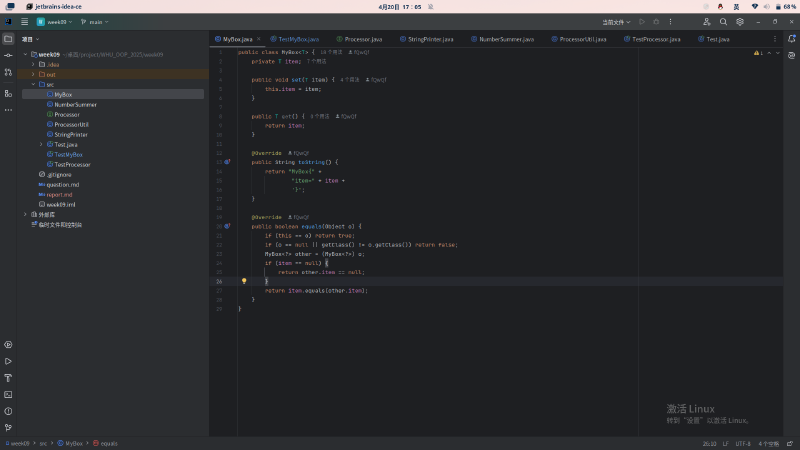The width and height of the screenshot is (800, 450).
Task: Open Project view mode dropdown (项目)
Action: click(30, 39)
